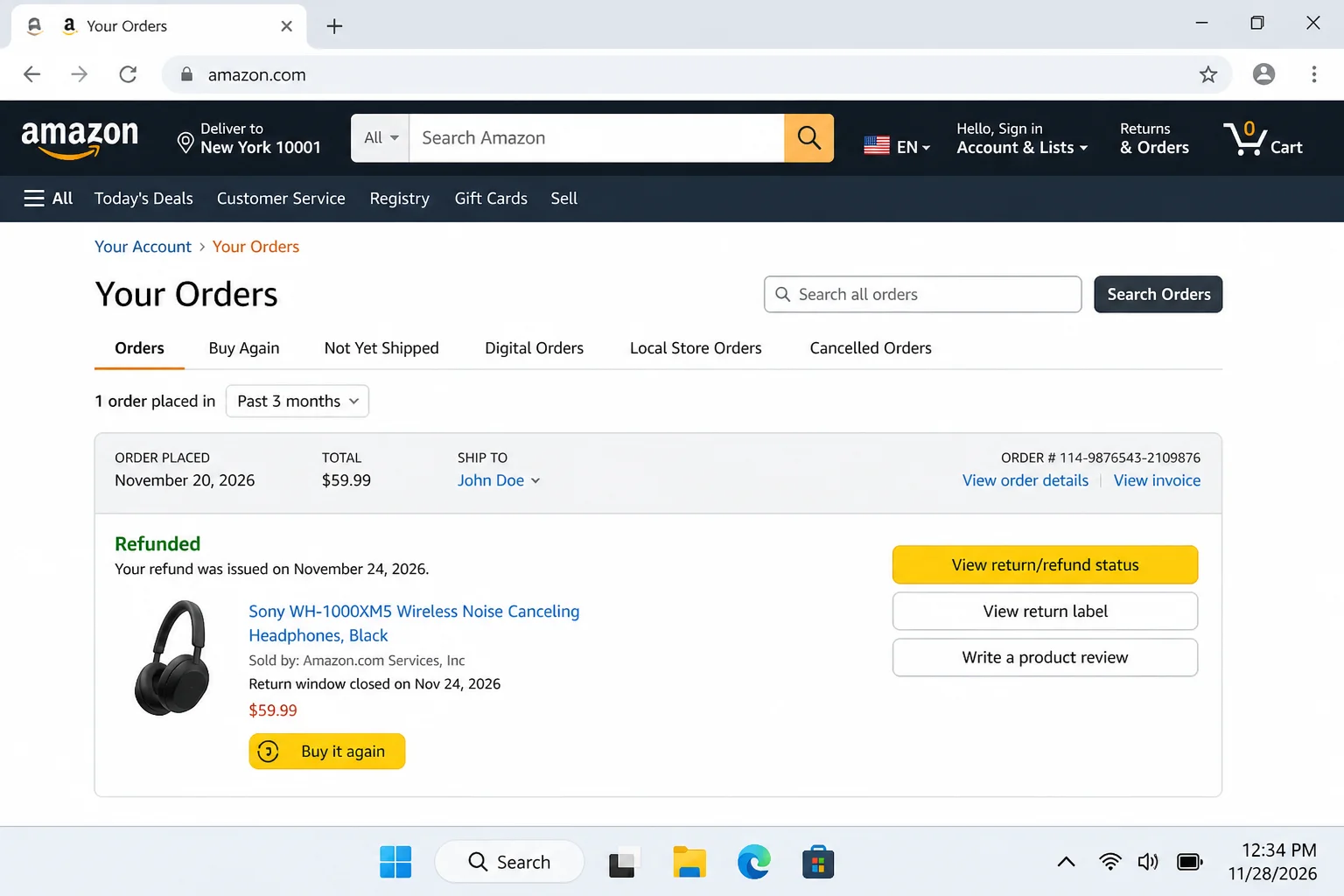Go back with browser back arrow
This screenshot has height=896, width=1344.
tap(32, 74)
